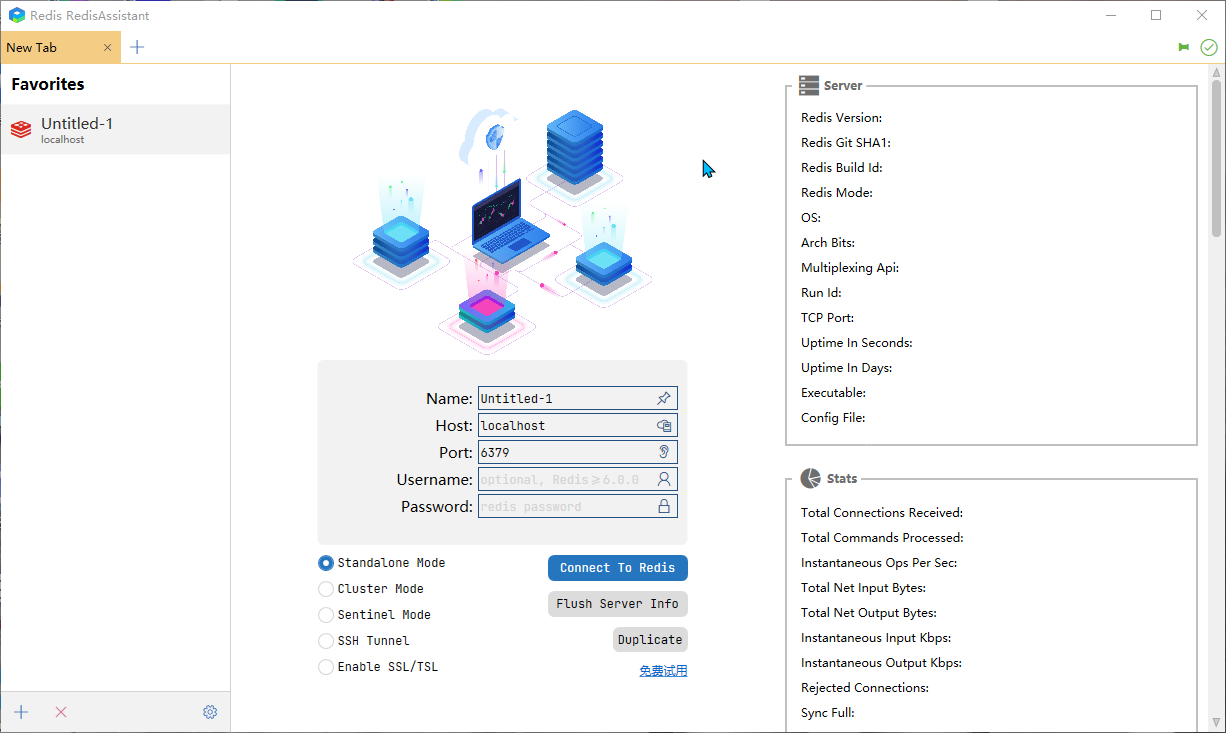Enable the SSH Tunnel option
The height and width of the screenshot is (733, 1226).
point(326,641)
